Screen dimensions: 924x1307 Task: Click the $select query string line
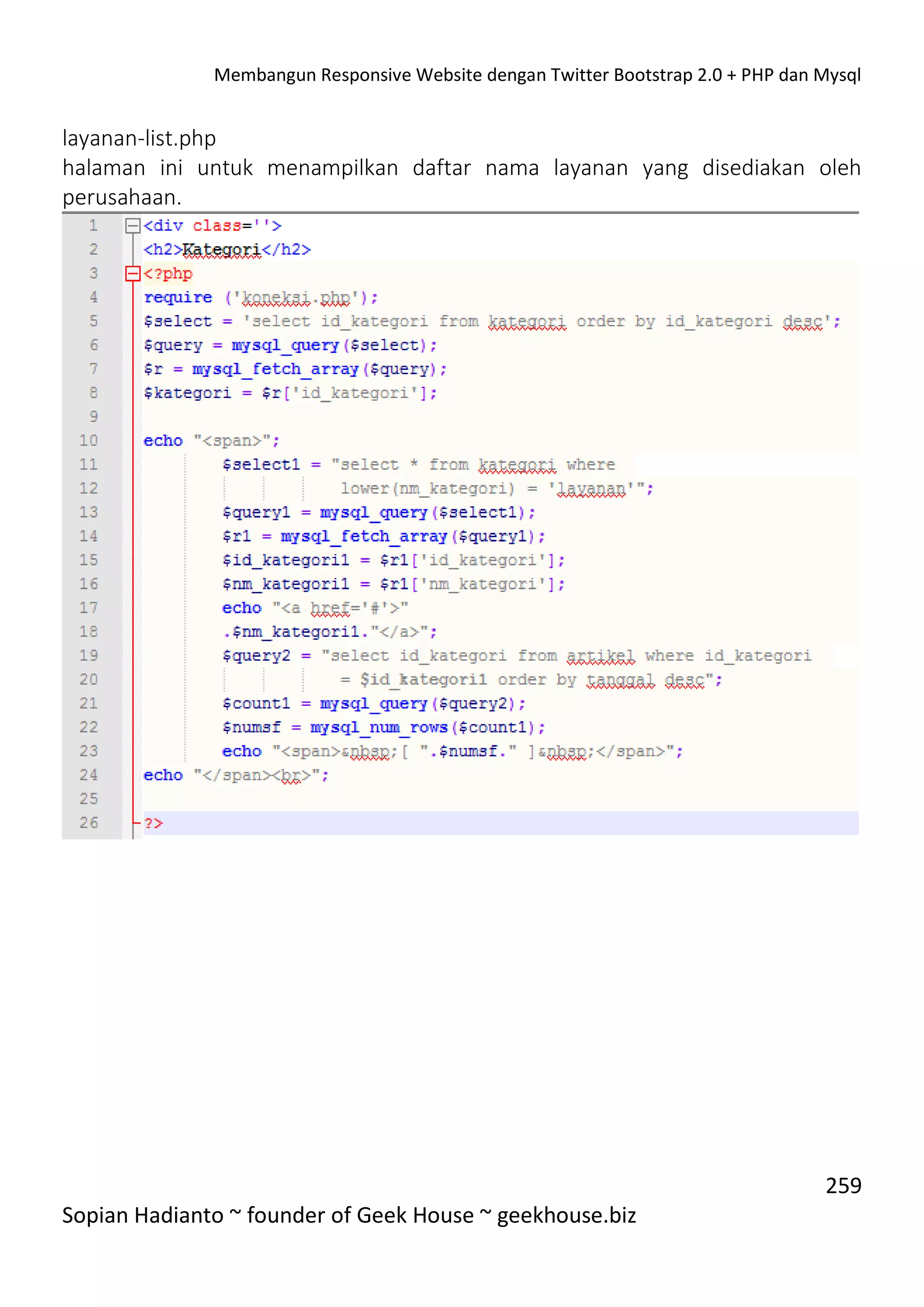[492, 322]
